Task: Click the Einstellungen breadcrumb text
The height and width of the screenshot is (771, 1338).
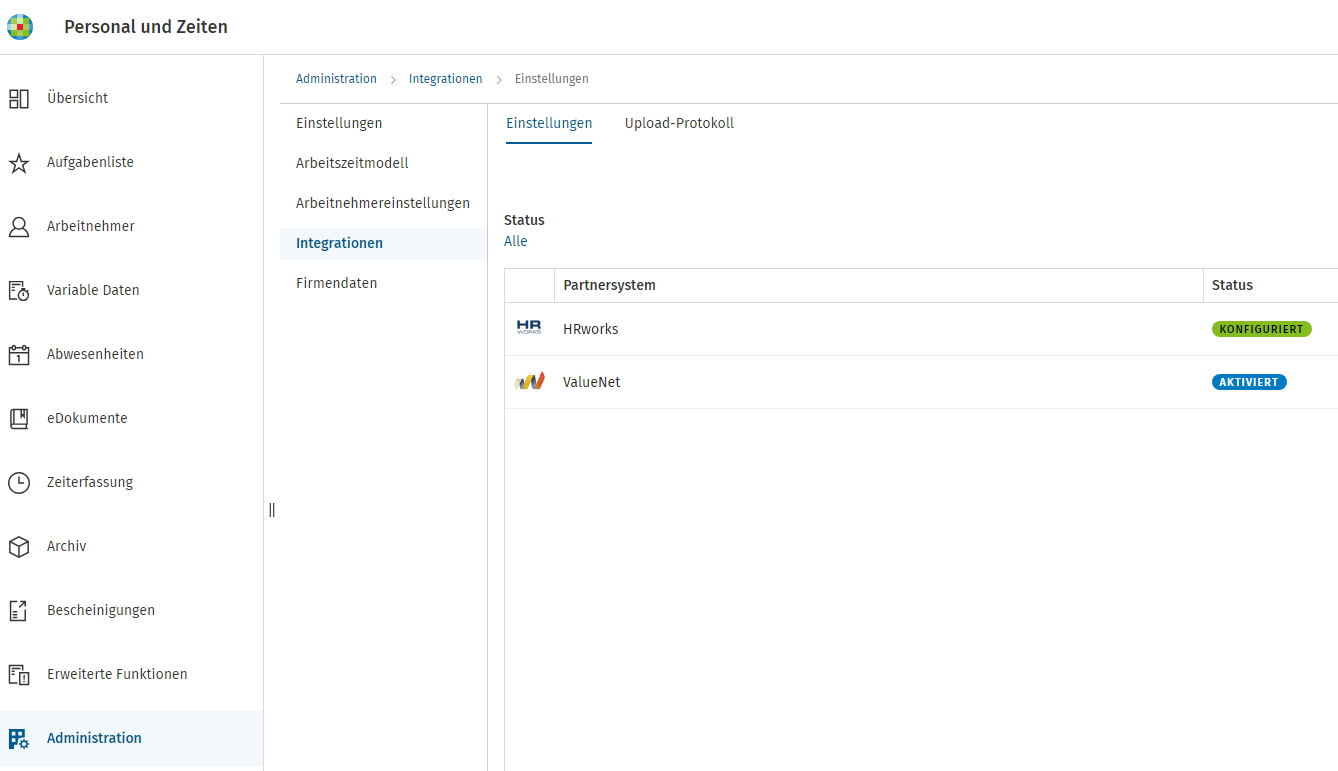Action: tap(551, 79)
